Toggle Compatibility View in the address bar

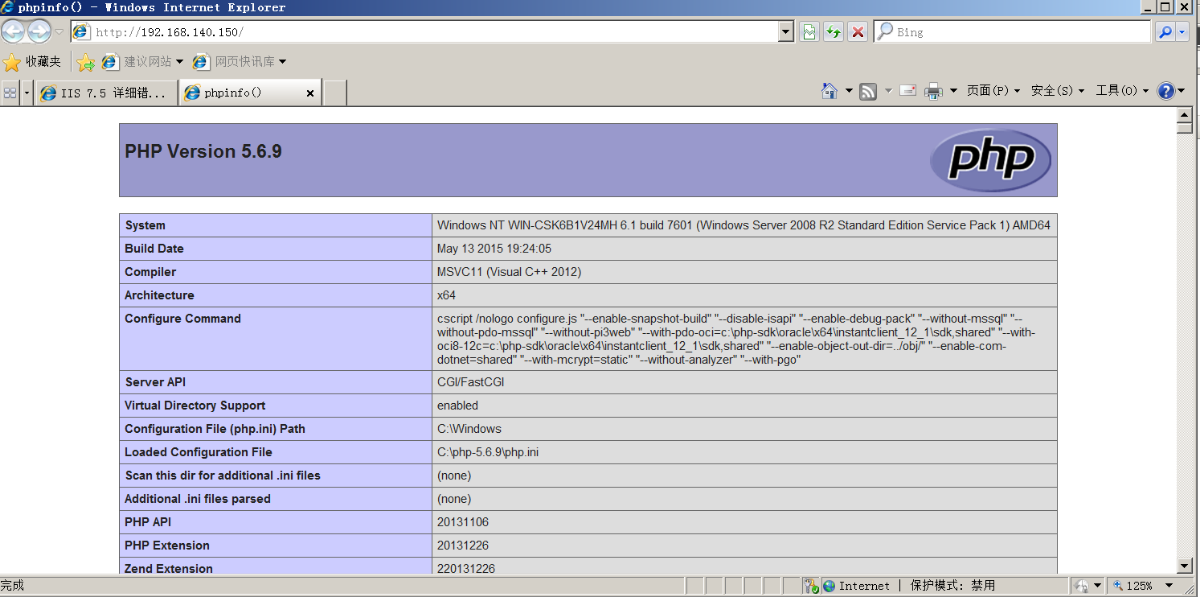808,31
